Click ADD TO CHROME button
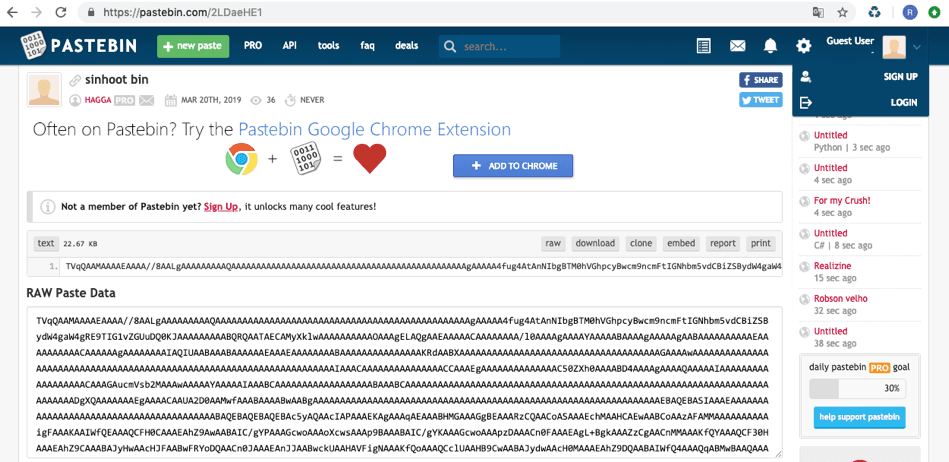The image size is (949, 462). [513, 166]
